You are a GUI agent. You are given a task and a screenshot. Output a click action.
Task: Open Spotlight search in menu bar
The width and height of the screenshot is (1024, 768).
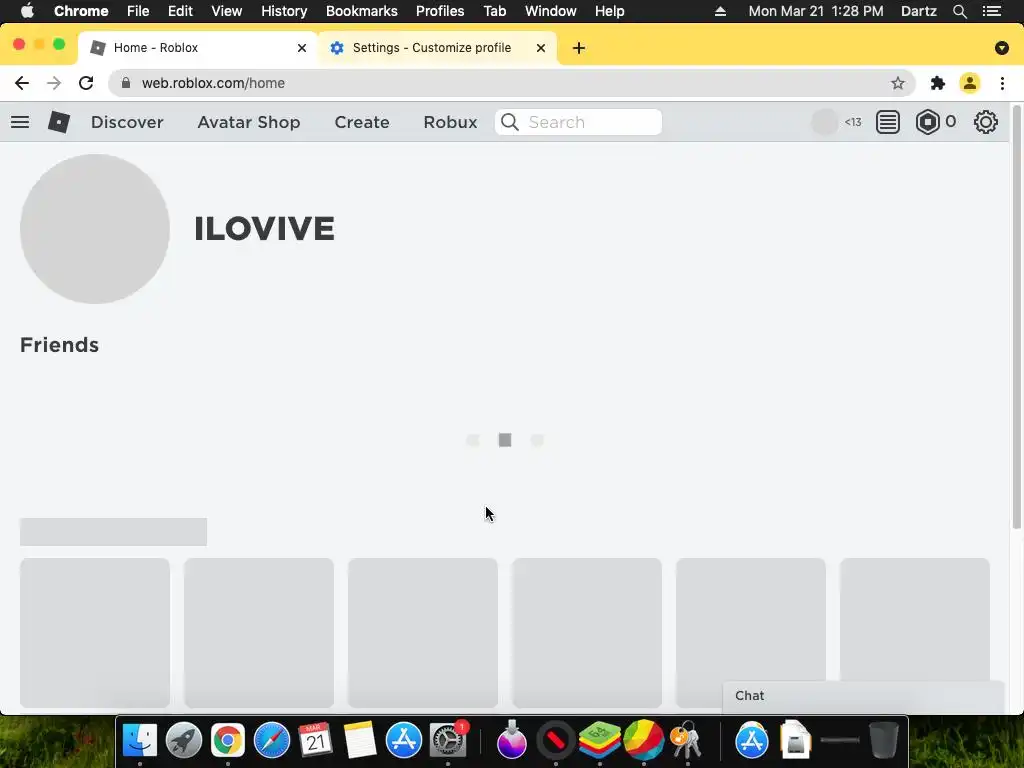click(960, 11)
